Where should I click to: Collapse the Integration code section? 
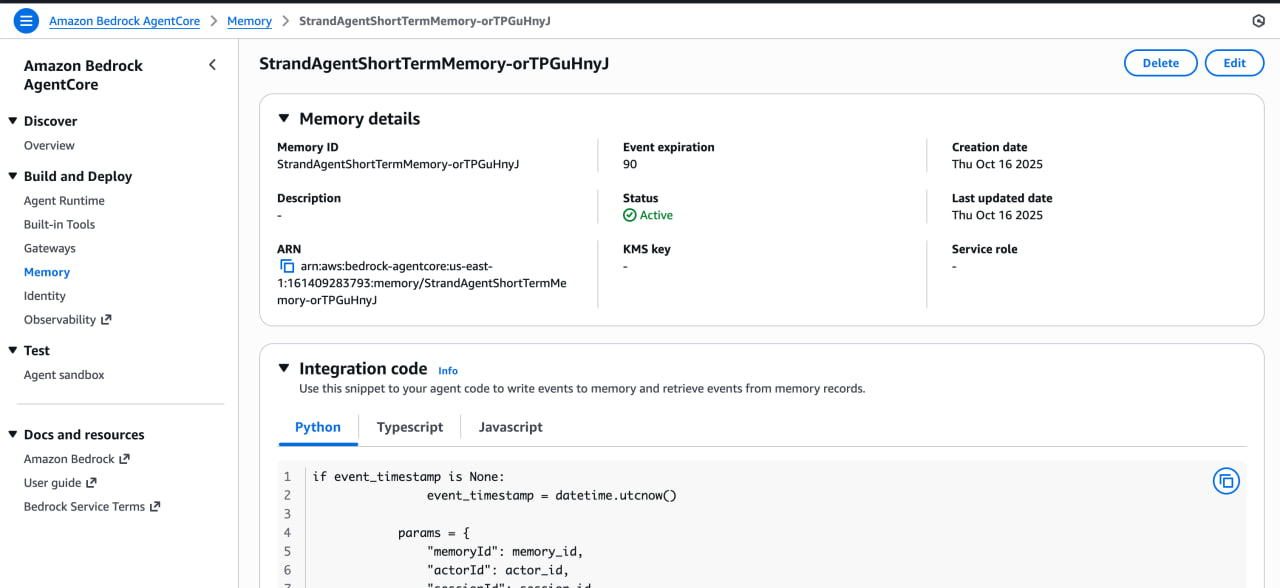click(284, 368)
